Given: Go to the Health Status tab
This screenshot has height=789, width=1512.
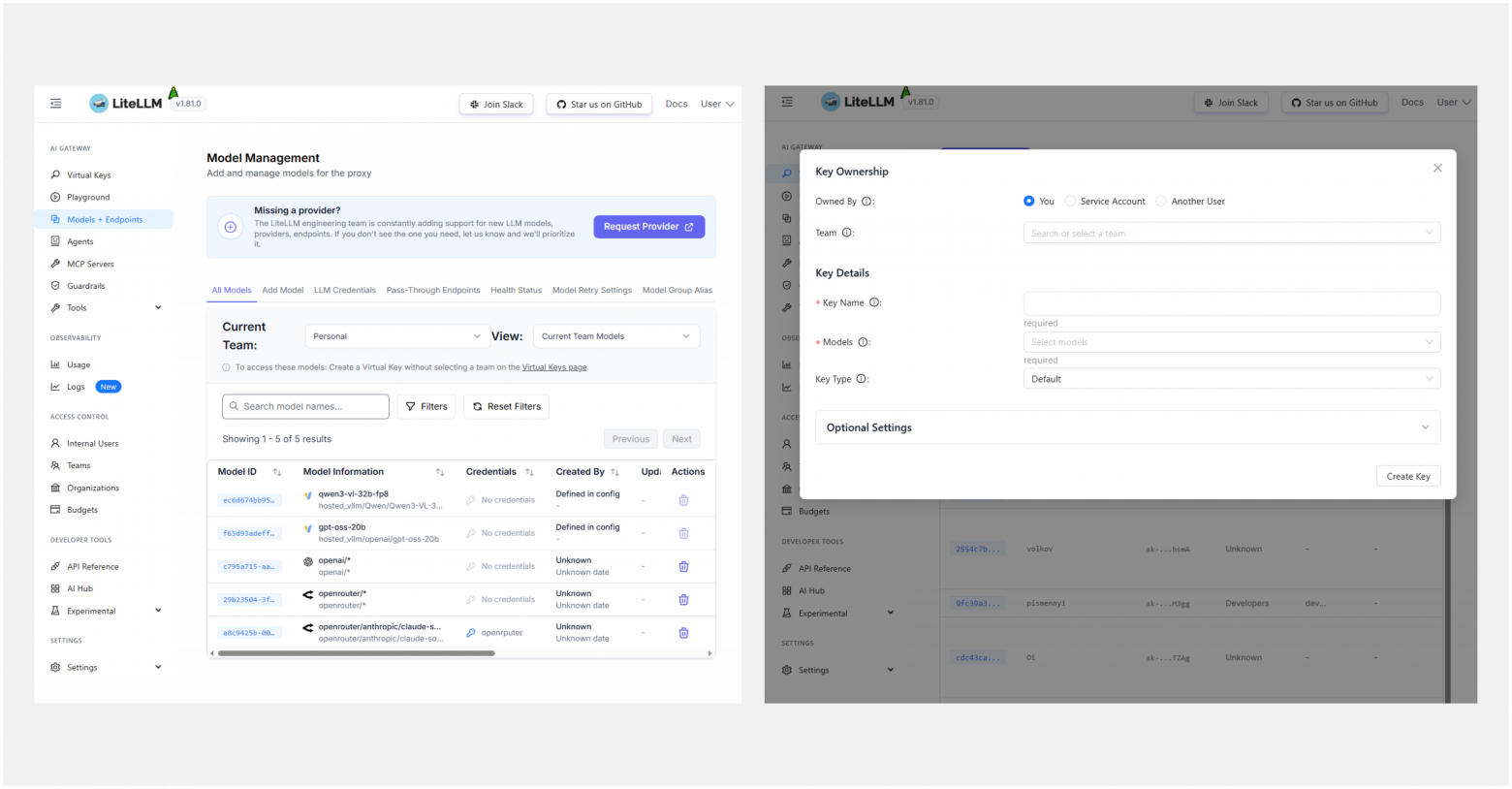Looking at the screenshot, I should point(516,290).
